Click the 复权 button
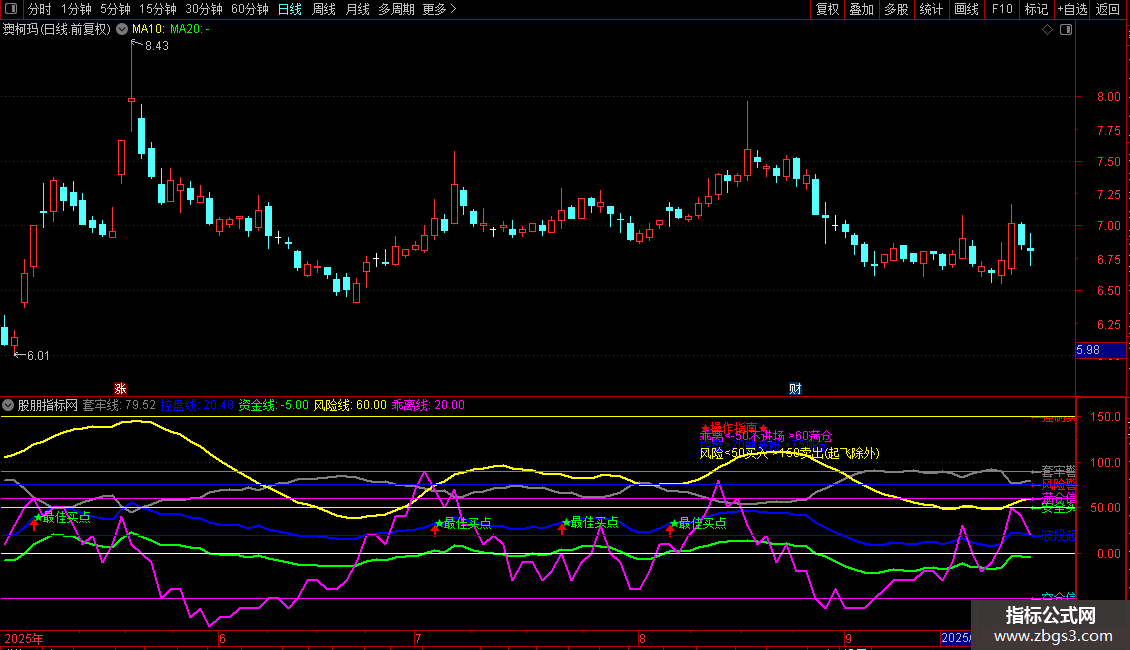Image resolution: width=1130 pixels, height=650 pixels. coord(828,10)
